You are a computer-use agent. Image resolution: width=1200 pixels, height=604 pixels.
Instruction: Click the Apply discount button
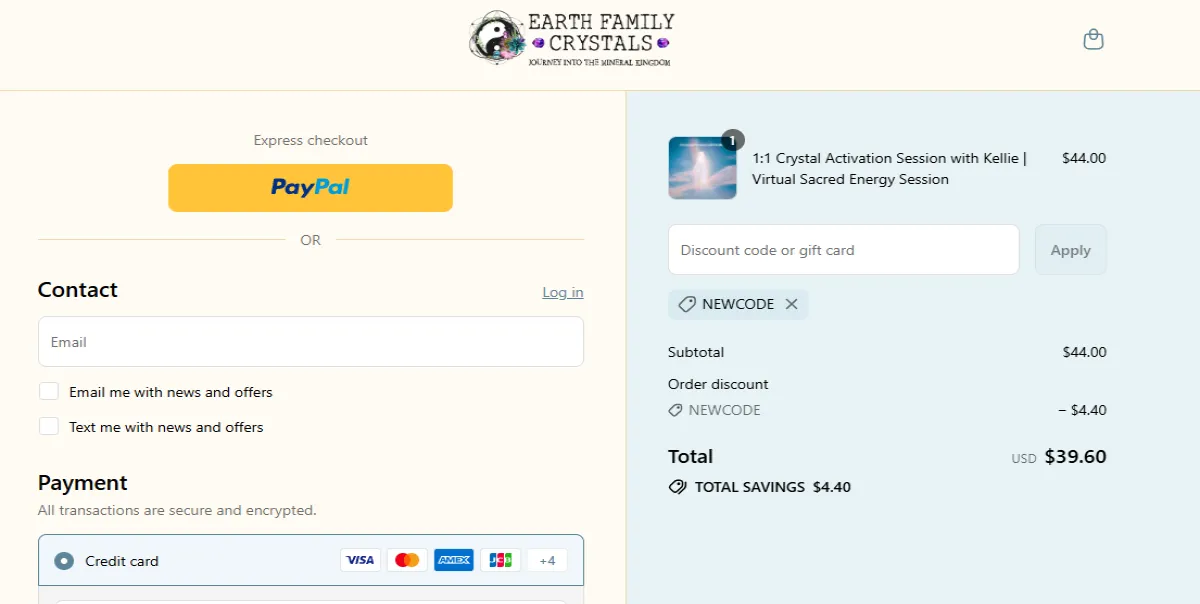[x=1070, y=249]
